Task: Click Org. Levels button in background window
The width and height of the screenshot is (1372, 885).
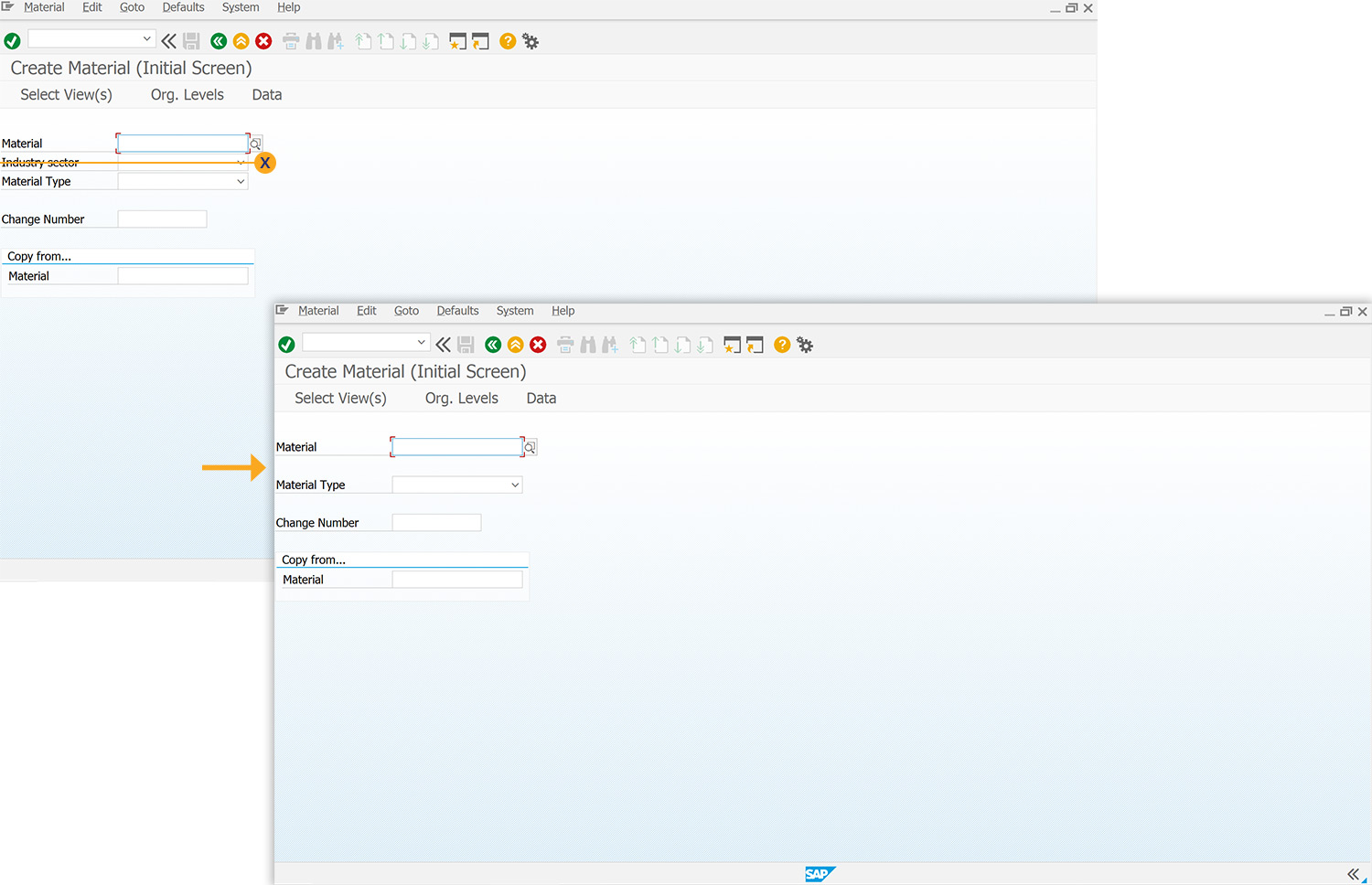Action: [188, 95]
